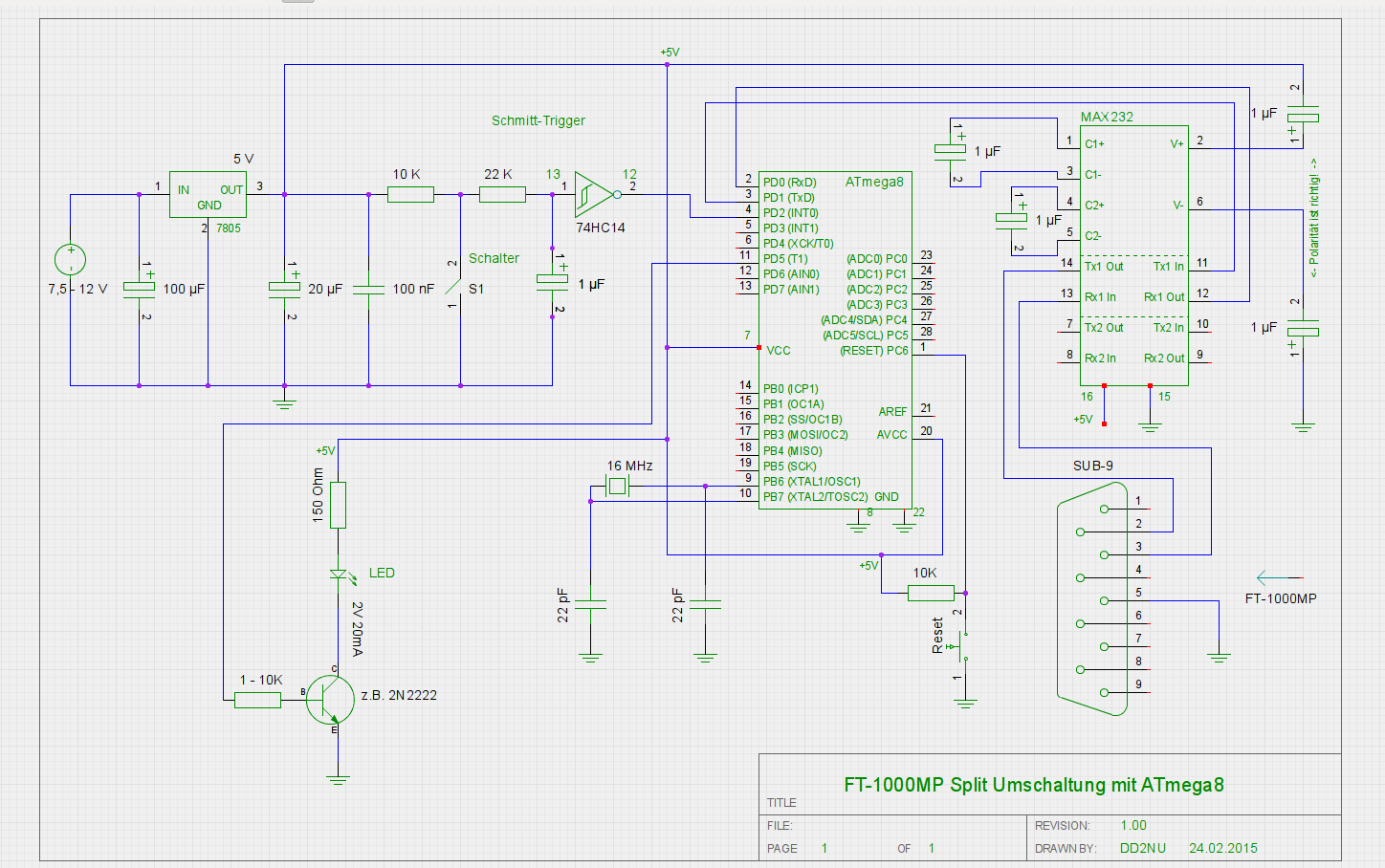
Task: Click the "Tx2 Out" label on MAX232
Action: point(1104,328)
